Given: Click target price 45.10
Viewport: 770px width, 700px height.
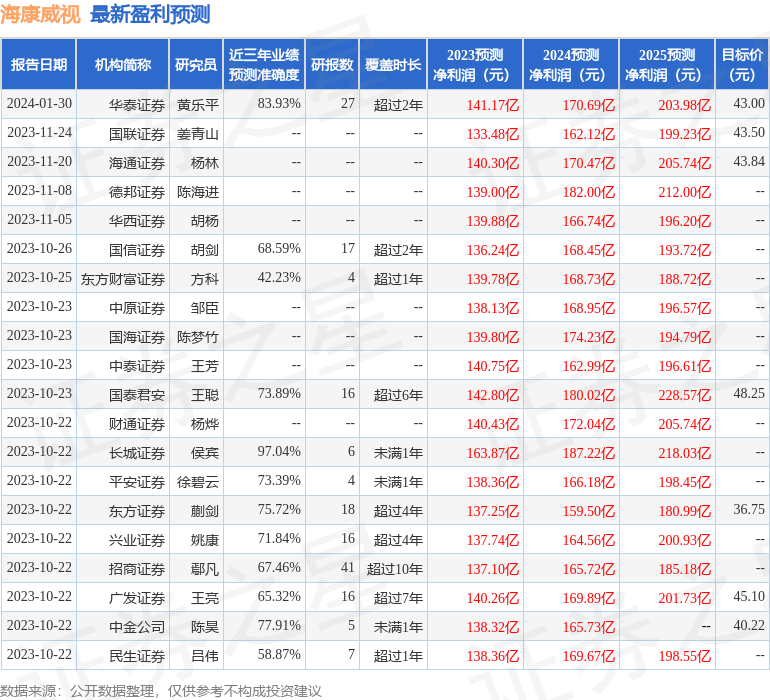Looking at the screenshot, I should [x=749, y=596].
